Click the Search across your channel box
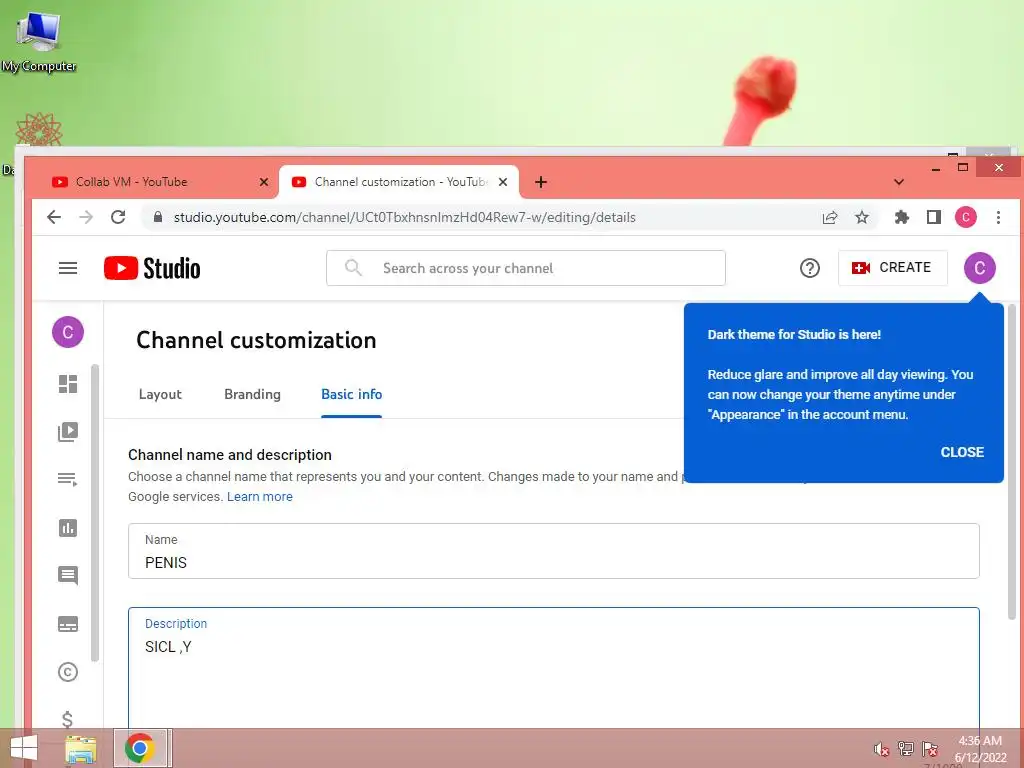 [x=526, y=268]
